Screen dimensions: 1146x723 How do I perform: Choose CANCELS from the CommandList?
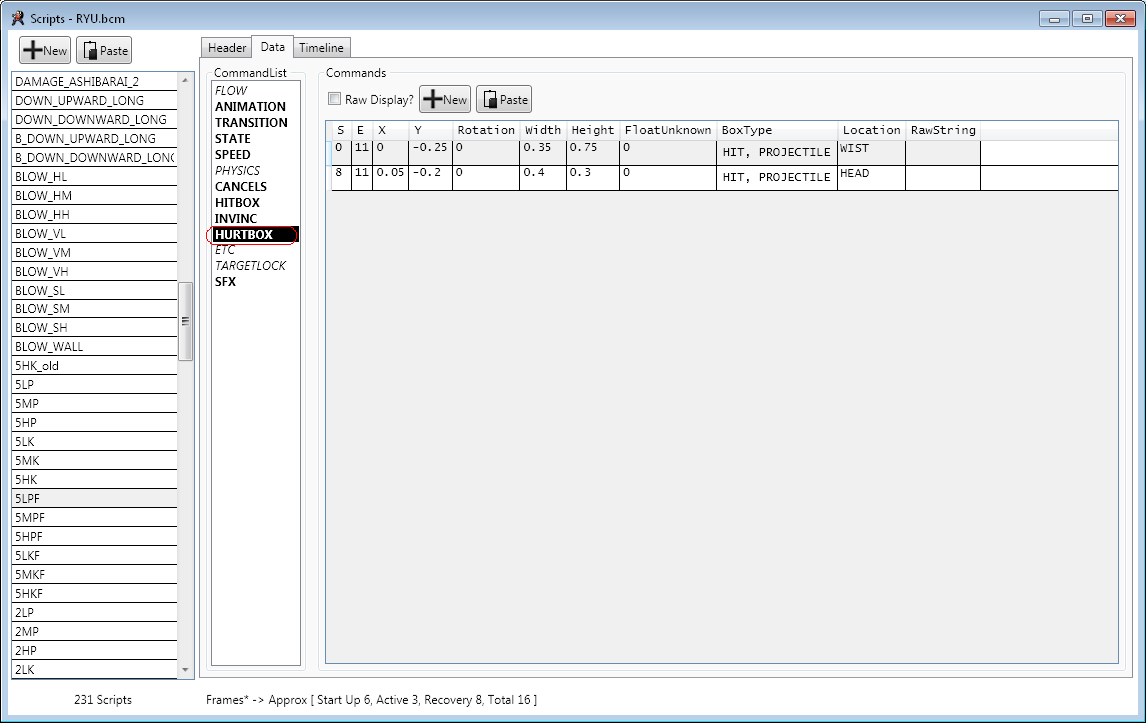pos(241,187)
